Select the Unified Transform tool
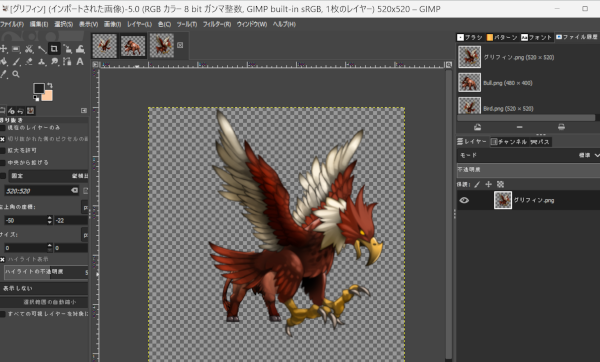Viewport: 600px width, 362px height. pyautogui.click(x=67, y=49)
